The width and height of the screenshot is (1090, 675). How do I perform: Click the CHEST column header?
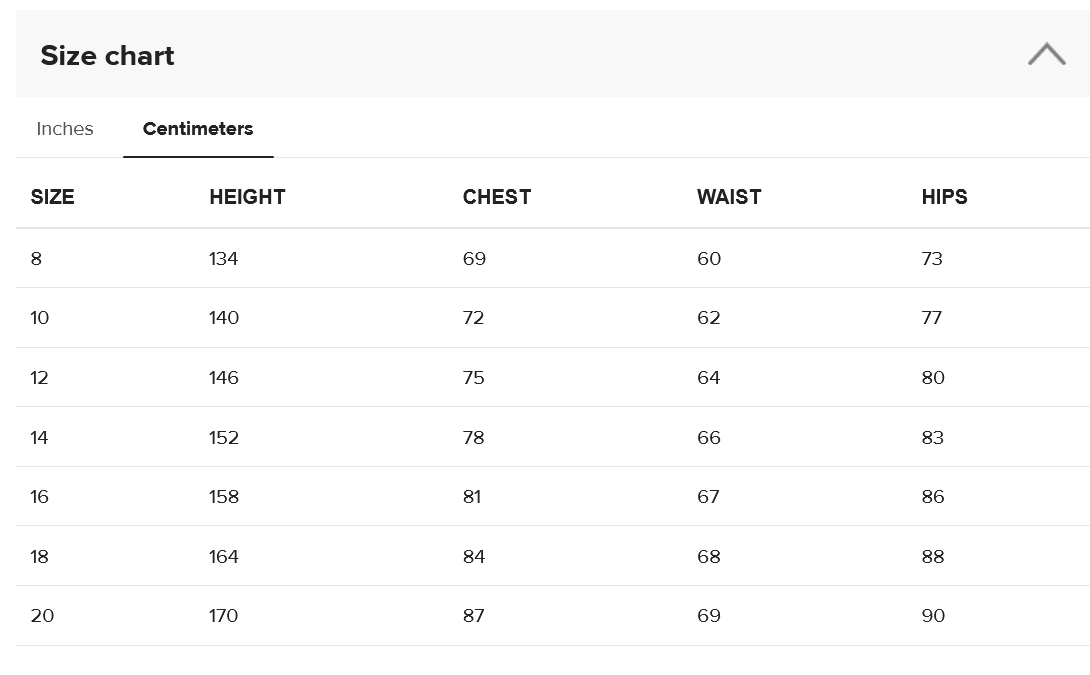coord(496,197)
